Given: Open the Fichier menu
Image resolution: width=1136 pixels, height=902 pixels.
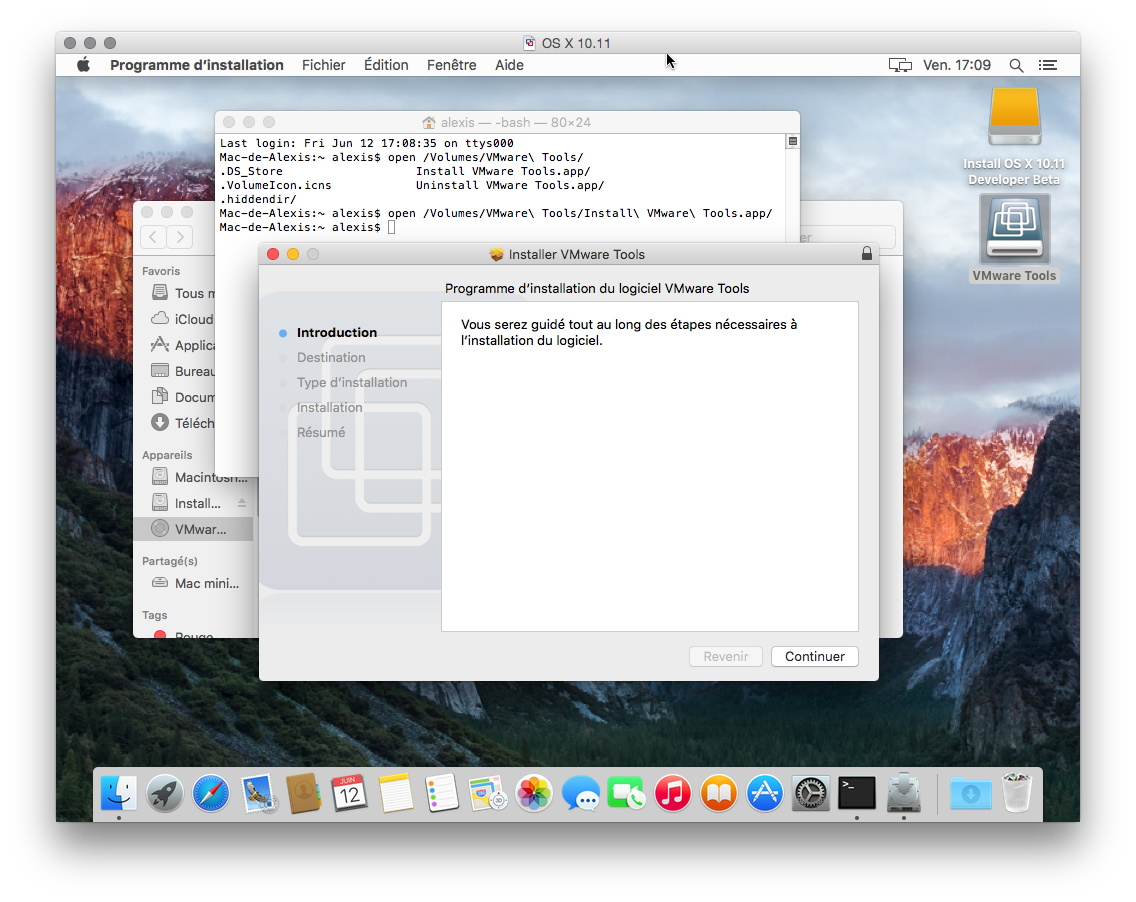Looking at the screenshot, I should [323, 65].
